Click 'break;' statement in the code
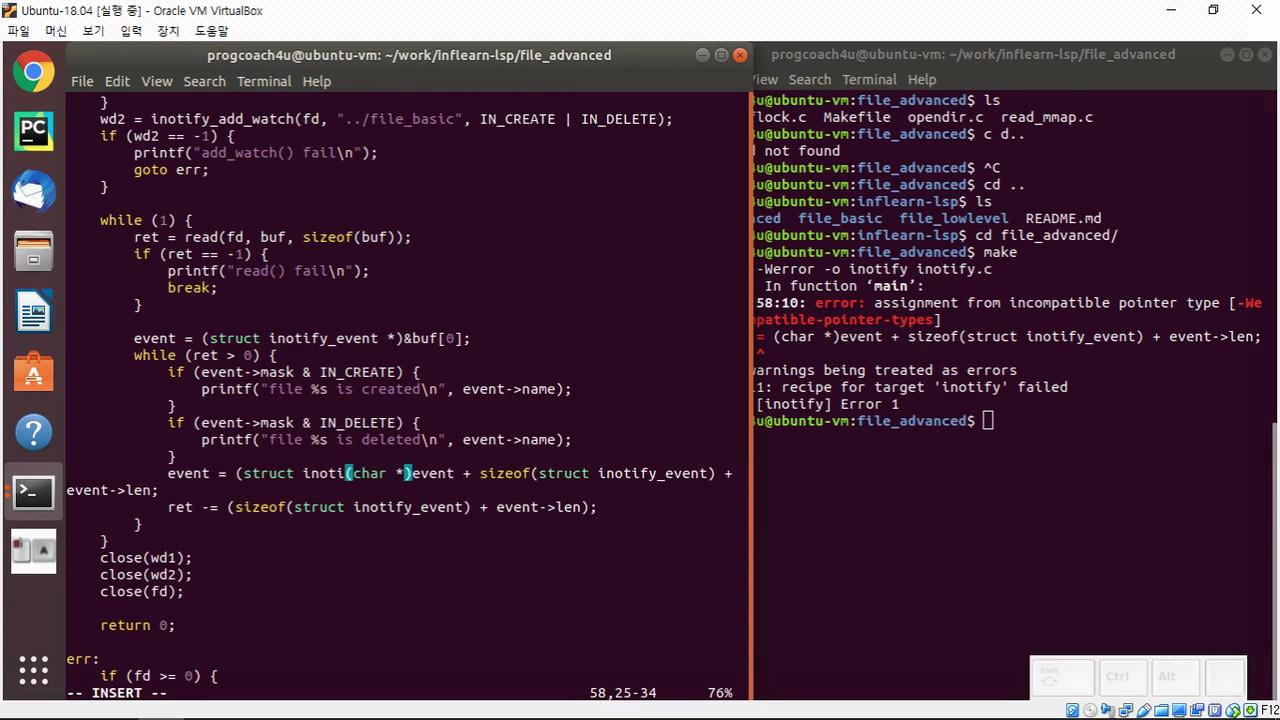The height and width of the screenshot is (720, 1280). (x=192, y=287)
